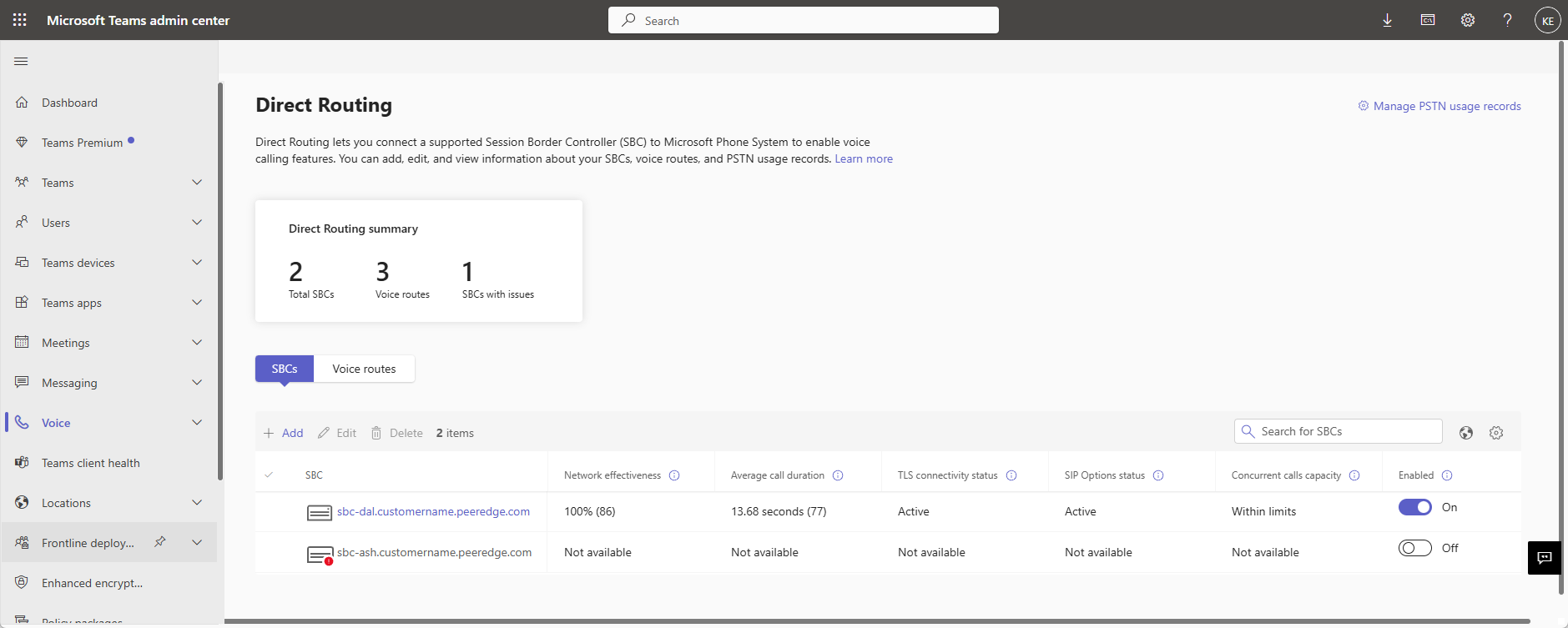Viewport: 1568px width, 628px height.
Task: Select all rows checkmark in SBC header
Action: point(269,475)
